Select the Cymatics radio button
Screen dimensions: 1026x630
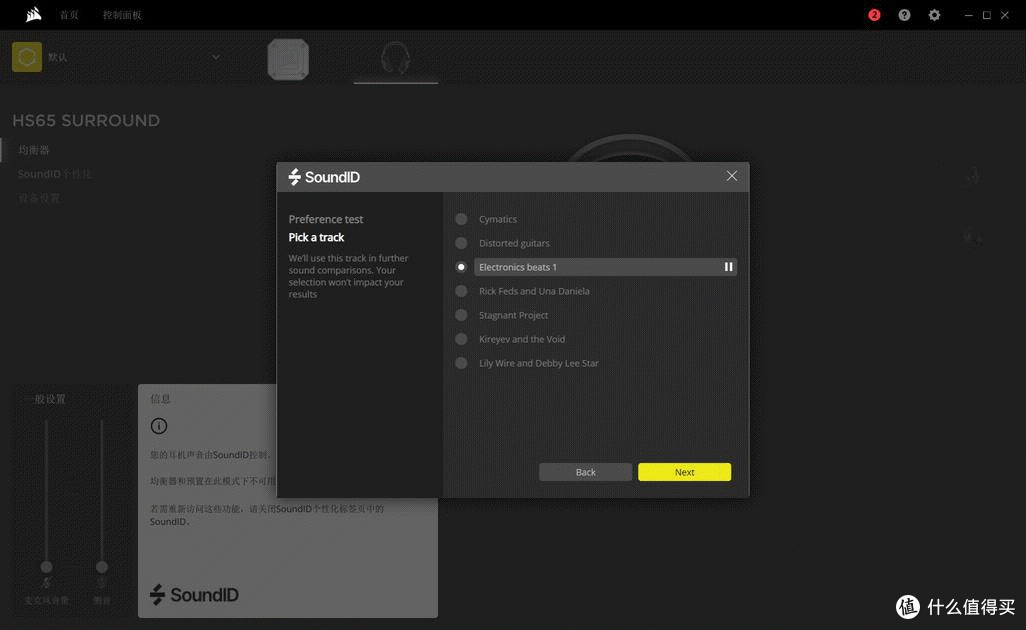click(x=461, y=219)
